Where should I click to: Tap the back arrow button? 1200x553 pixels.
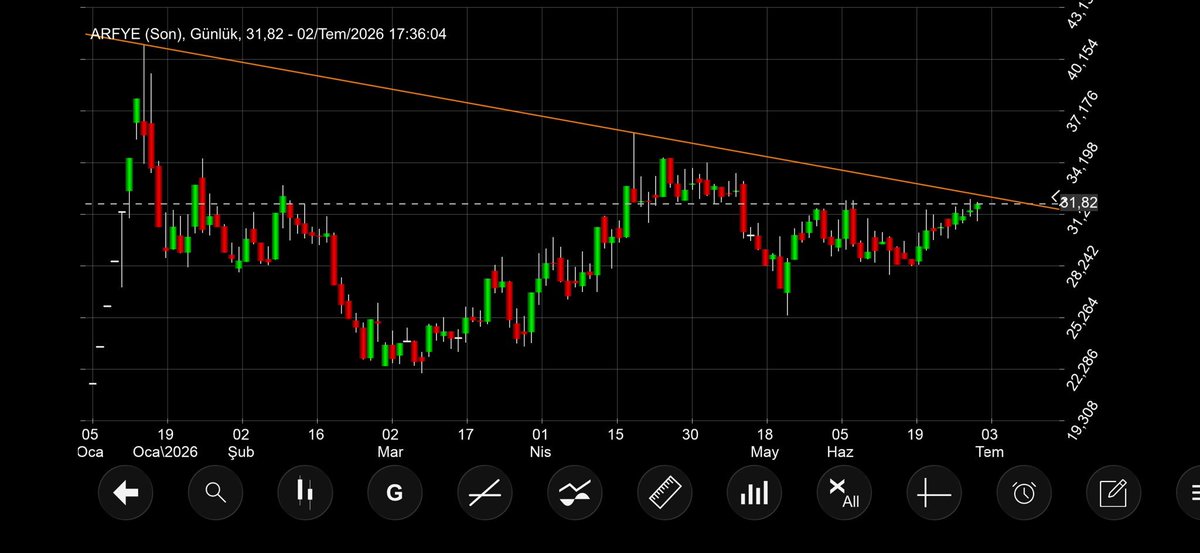click(x=125, y=492)
